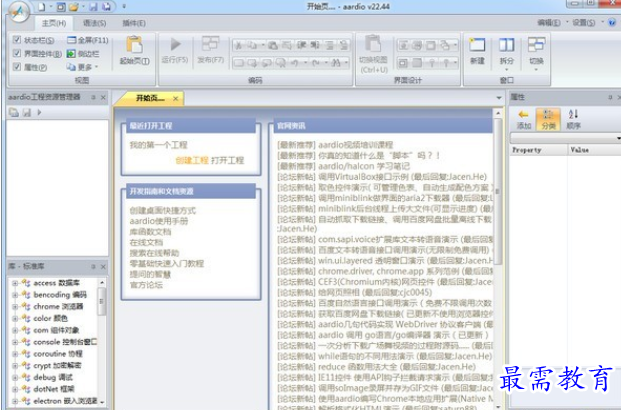Switch to the 插件(E) ribbon tab

[x=134, y=23]
